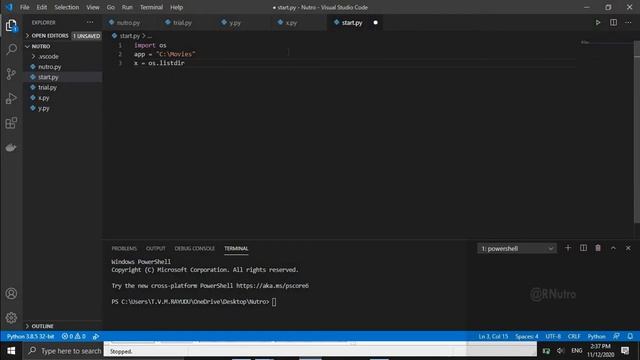Switch to the Problems panel tab
640x360 pixels.
point(124,249)
